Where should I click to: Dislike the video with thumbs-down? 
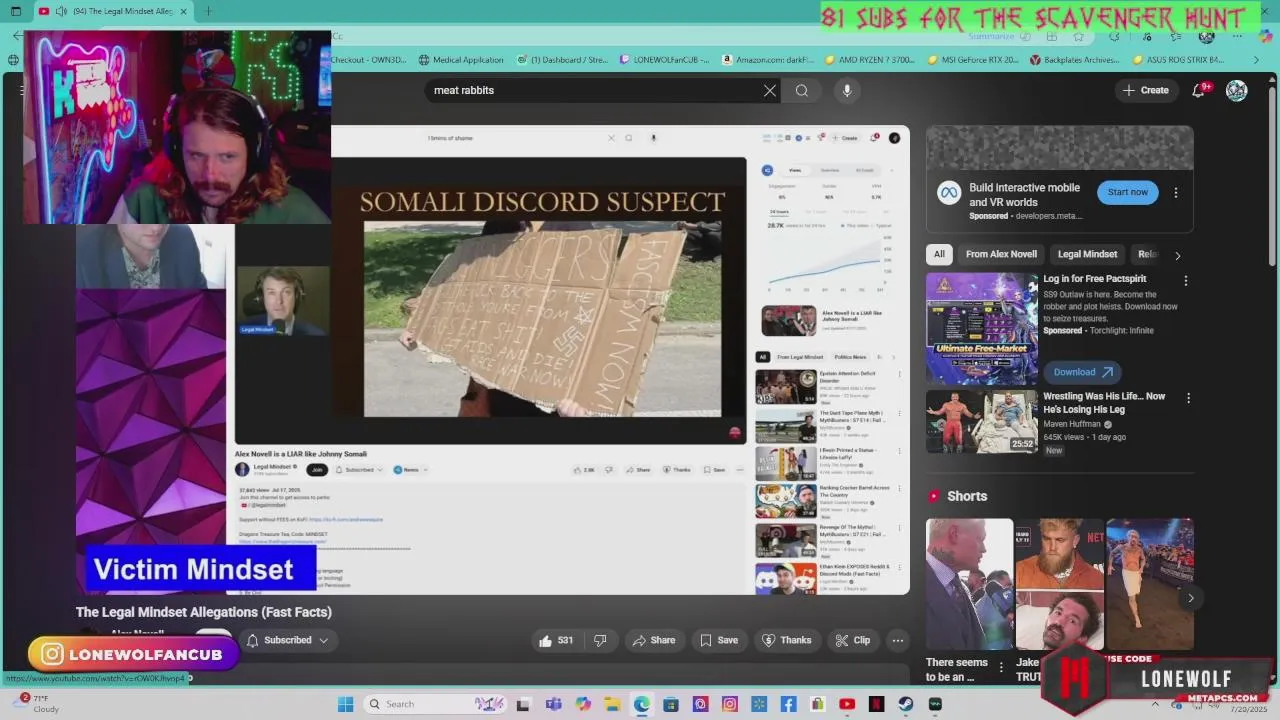point(600,640)
